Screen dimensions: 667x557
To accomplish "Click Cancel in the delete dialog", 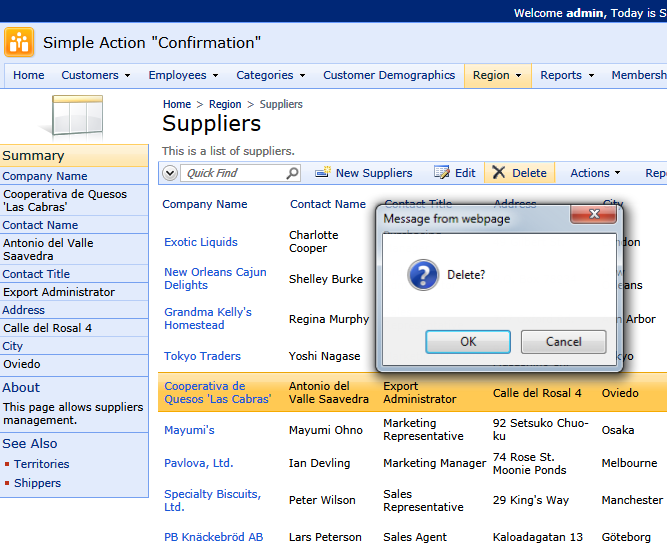I will [564, 342].
